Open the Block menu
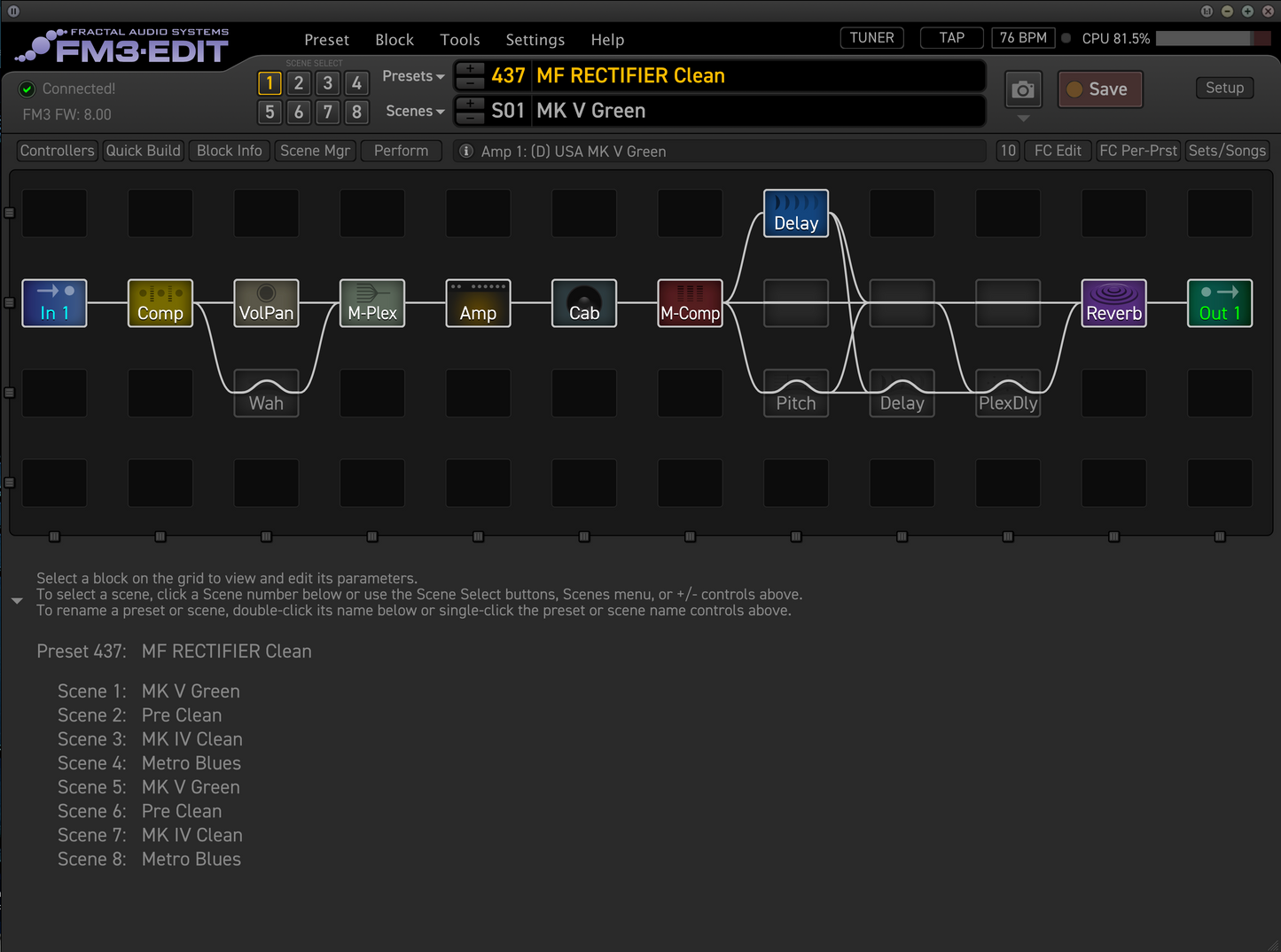This screenshot has width=1281, height=952. pyautogui.click(x=394, y=40)
